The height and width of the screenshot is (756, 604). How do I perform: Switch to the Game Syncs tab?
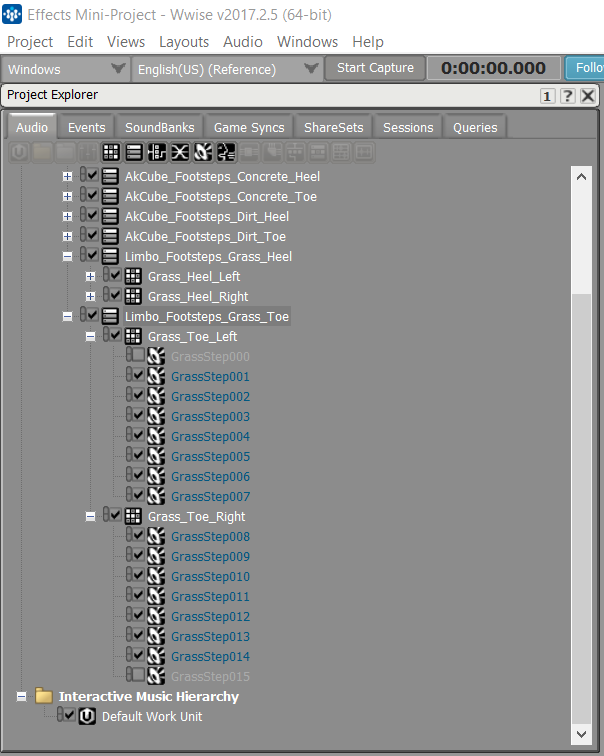point(249,127)
